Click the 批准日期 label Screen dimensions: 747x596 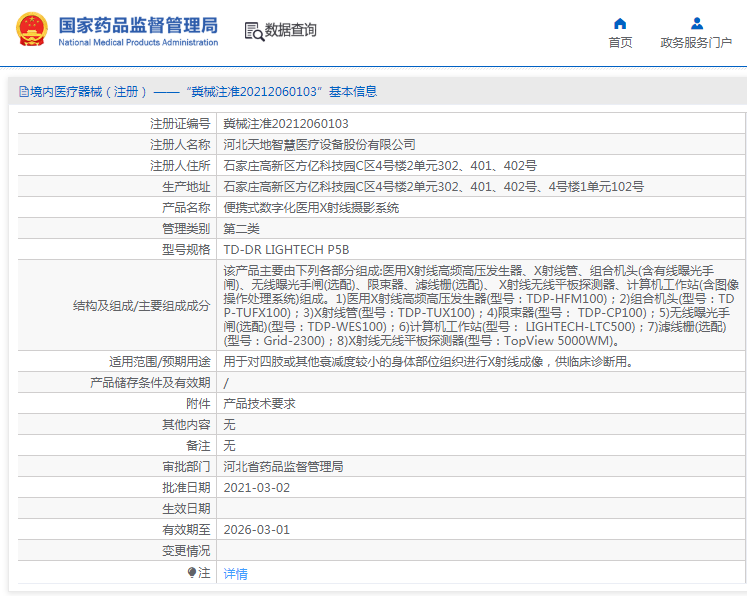point(186,488)
